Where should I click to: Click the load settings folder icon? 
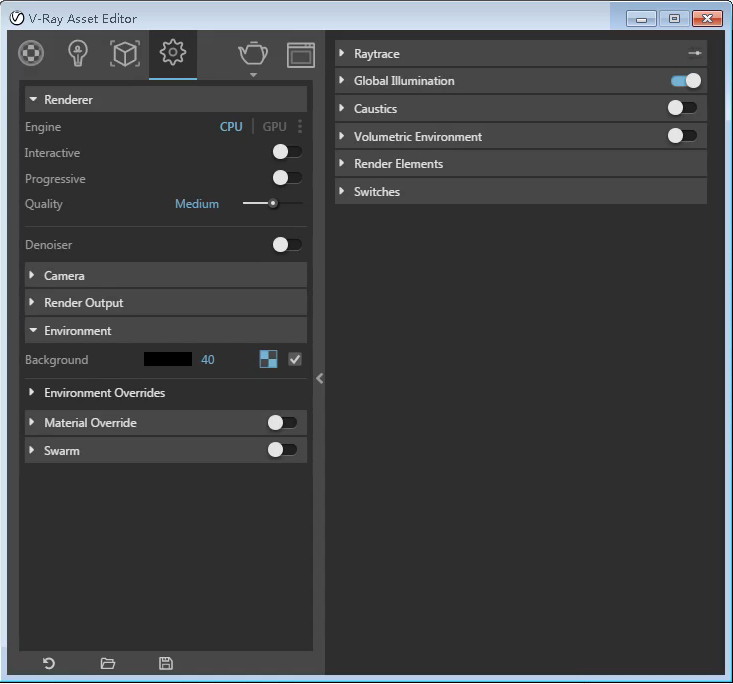point(108,663)
